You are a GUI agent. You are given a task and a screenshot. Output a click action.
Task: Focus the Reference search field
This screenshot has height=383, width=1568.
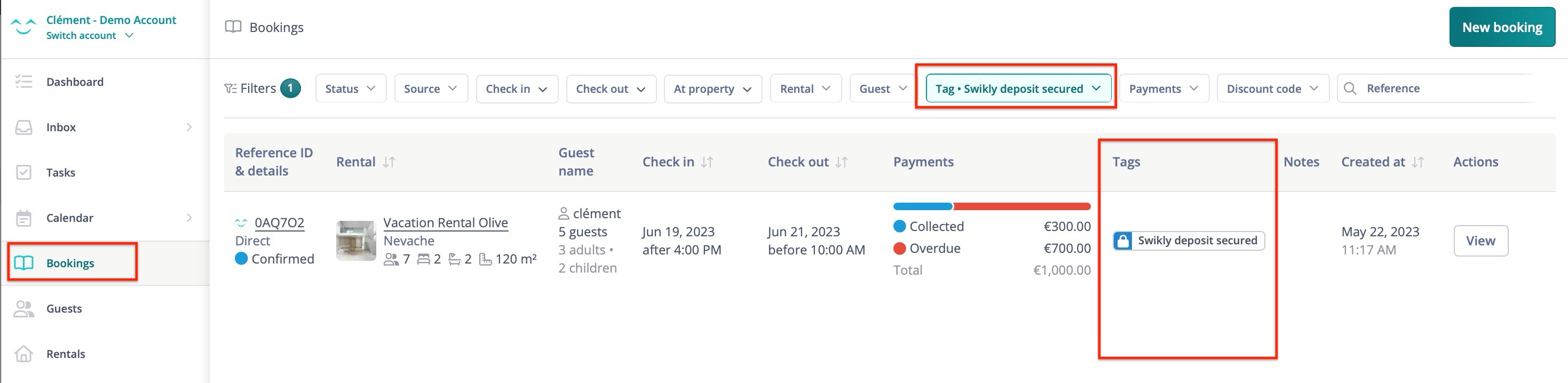1443,89
